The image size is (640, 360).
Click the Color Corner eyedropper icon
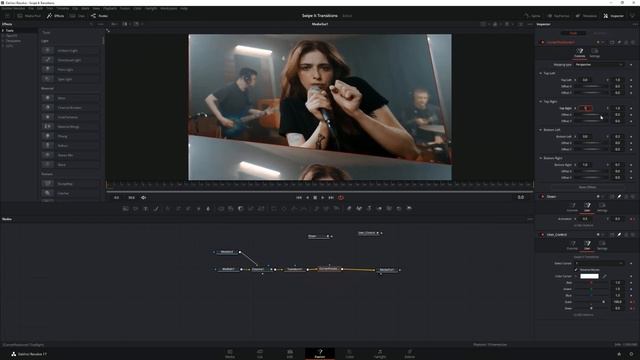[x=604, y=276]
